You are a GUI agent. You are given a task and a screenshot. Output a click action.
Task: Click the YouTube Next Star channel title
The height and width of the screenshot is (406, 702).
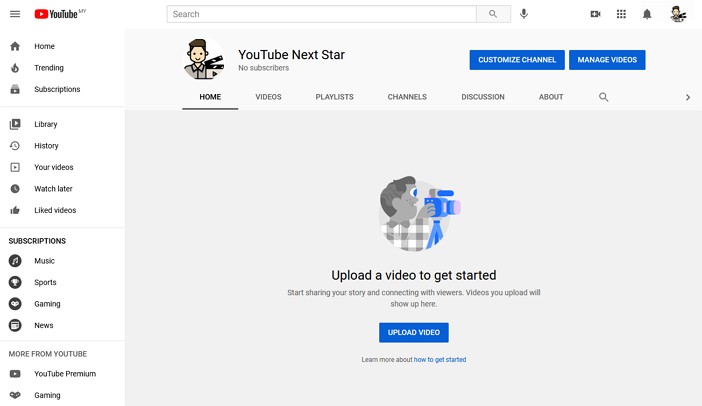291,55
